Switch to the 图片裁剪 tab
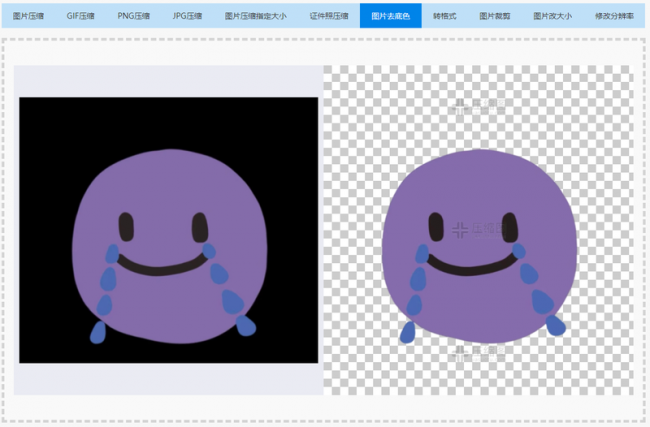650x427 pixels. (495, 16)
